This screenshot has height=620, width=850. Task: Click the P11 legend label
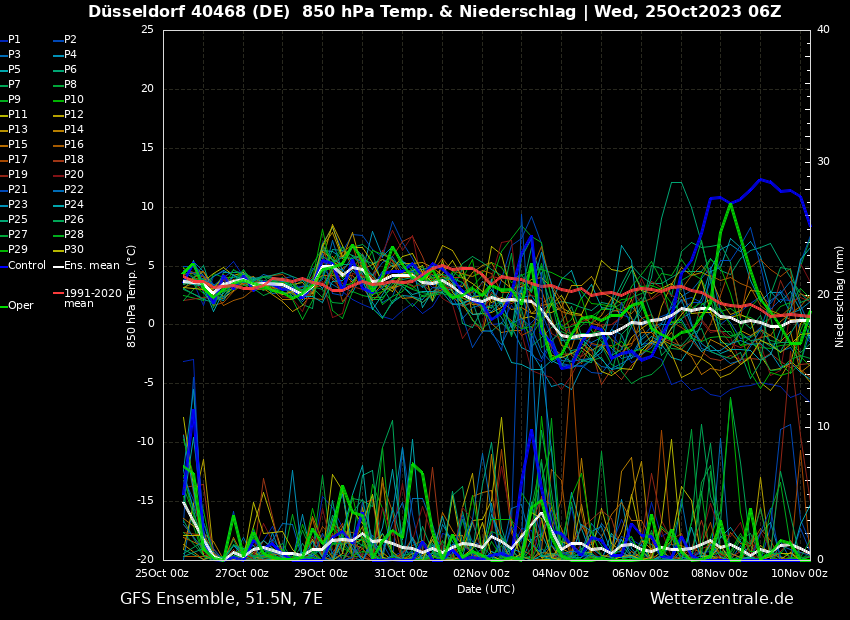(18, 115)
